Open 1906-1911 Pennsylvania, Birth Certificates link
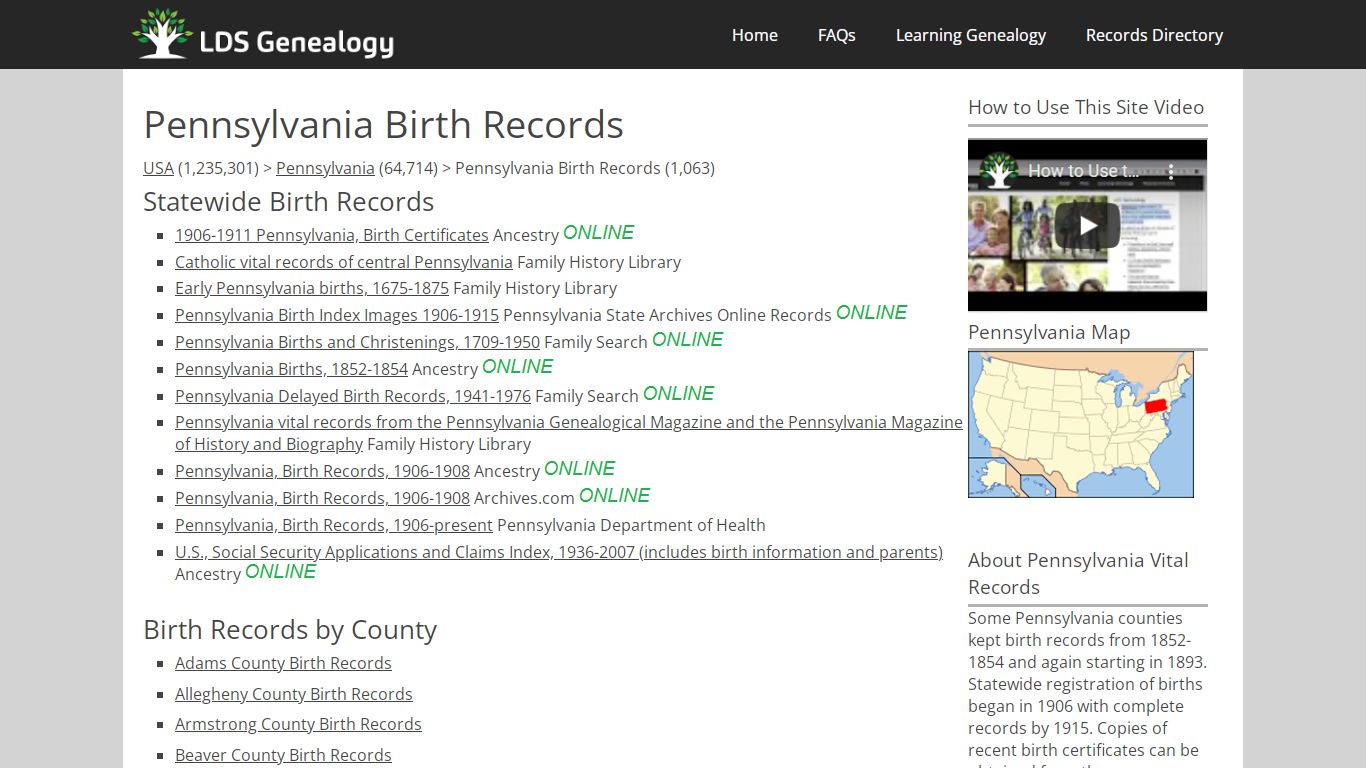The image size is (1366, 768). [x=332, y=235]
